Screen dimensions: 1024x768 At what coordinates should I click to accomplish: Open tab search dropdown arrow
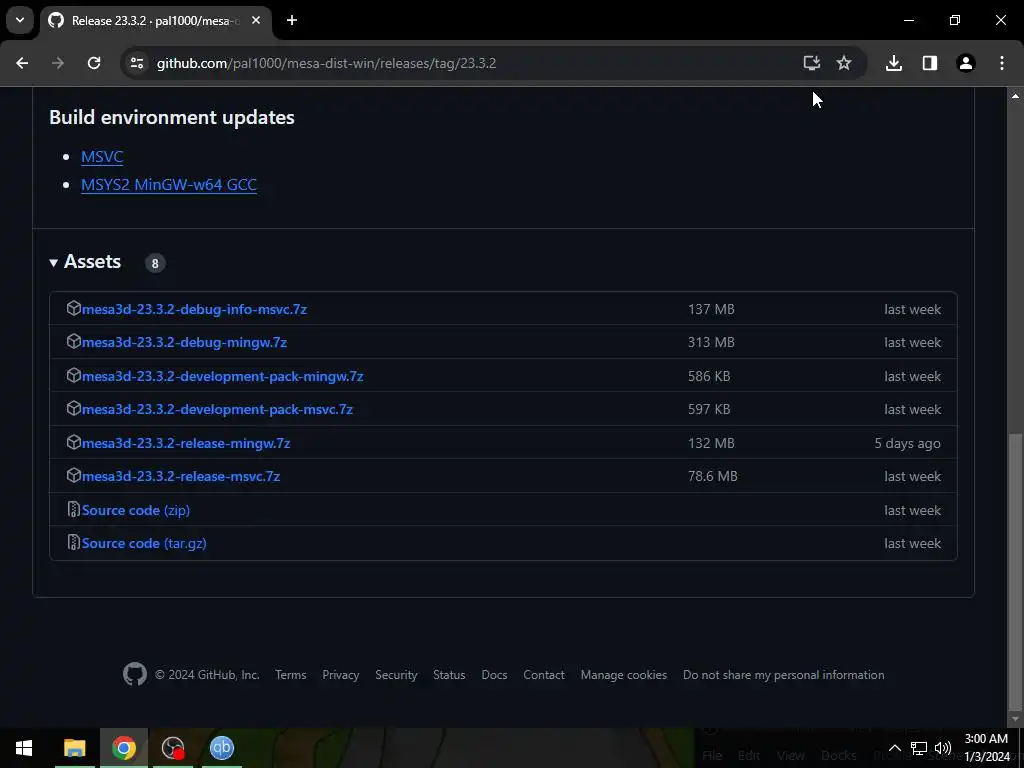[20, 20]
